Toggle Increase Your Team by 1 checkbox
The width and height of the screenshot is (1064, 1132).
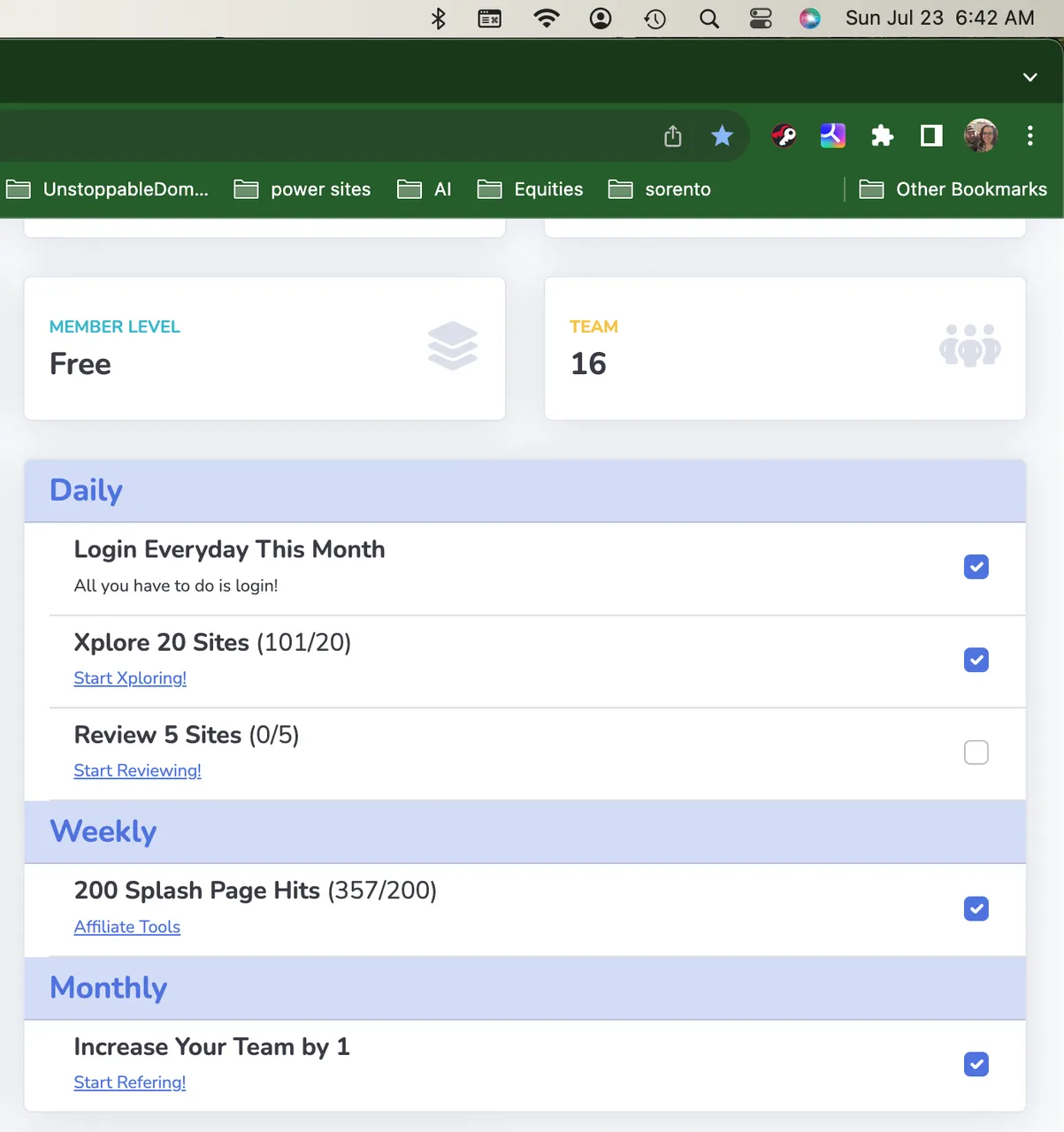point(976,1064)
